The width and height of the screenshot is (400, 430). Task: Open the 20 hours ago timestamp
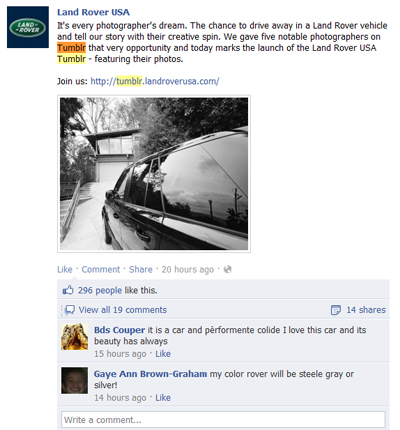[x=188, y=269]
